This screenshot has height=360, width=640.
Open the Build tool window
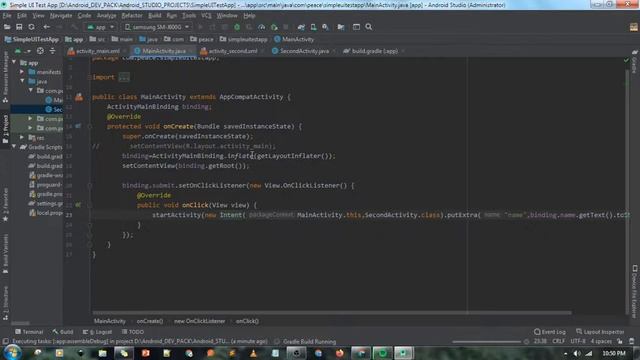pos(63,332)
